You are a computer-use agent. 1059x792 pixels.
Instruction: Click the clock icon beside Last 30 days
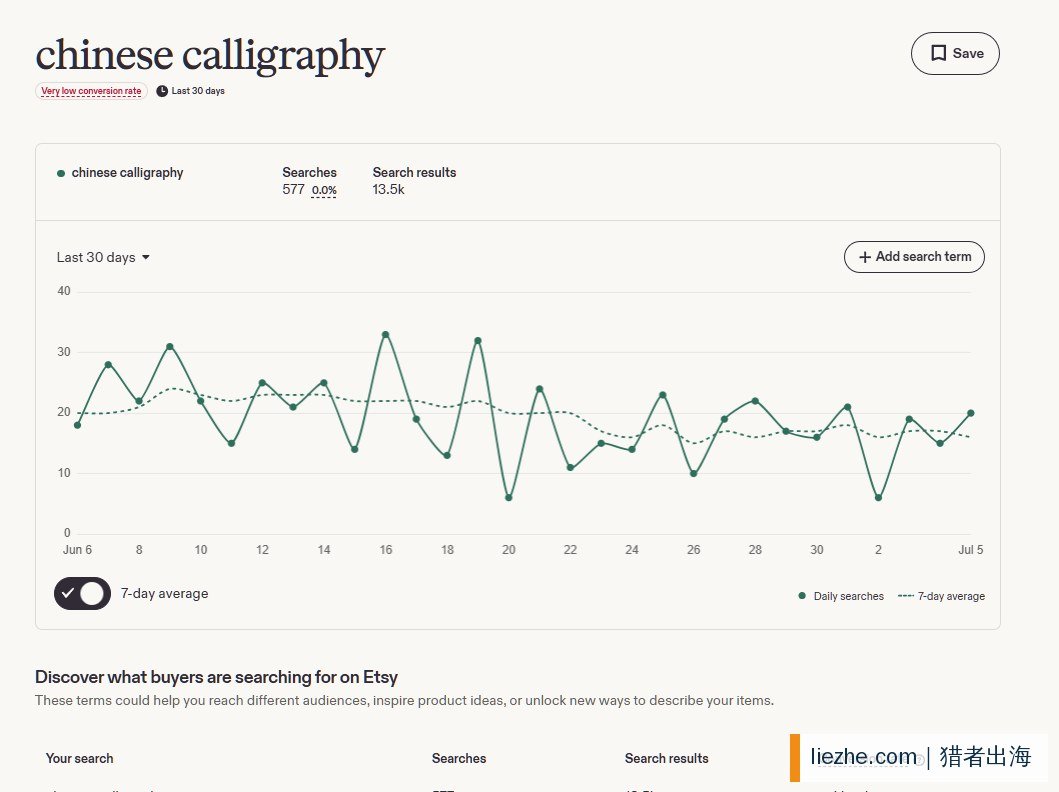pos(162,91)
